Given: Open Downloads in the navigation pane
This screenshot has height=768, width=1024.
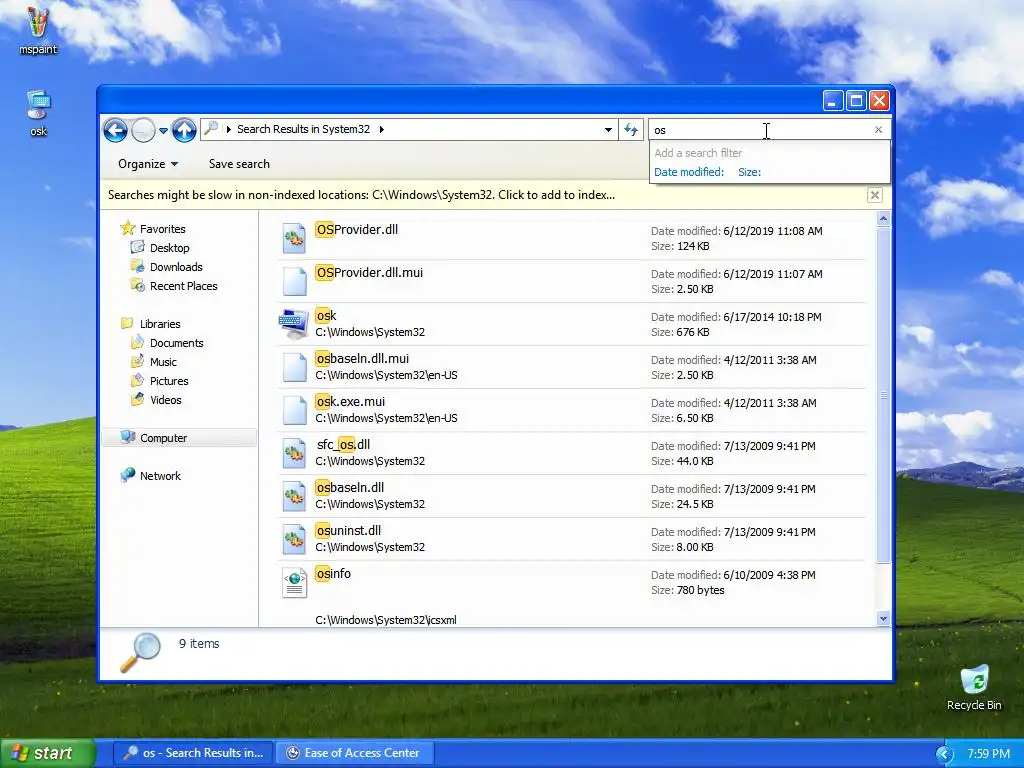Looking at the screenshot, I should tap(176, 267).
